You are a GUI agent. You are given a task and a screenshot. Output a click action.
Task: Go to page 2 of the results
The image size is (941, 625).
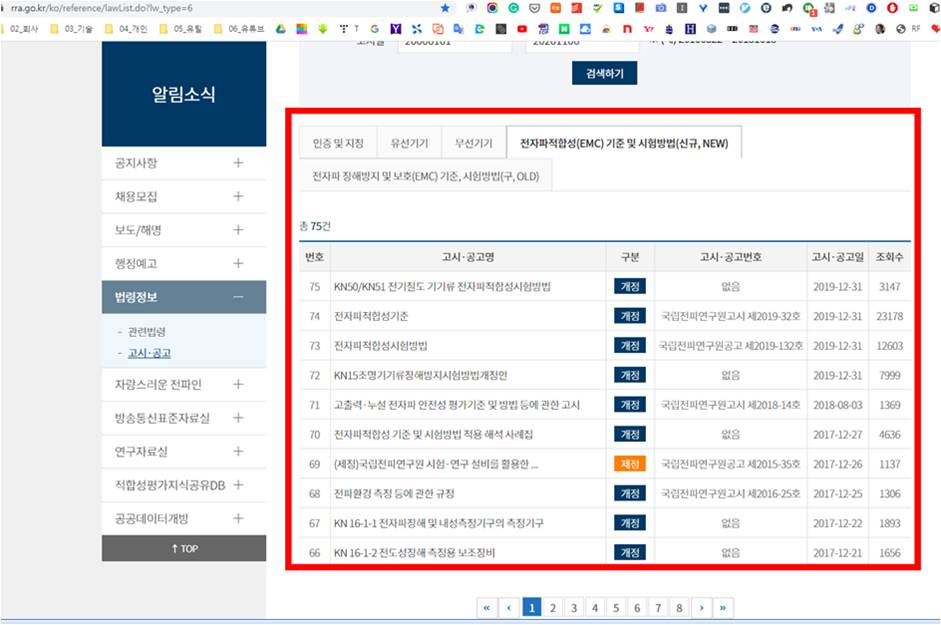[x=553, y=608]
